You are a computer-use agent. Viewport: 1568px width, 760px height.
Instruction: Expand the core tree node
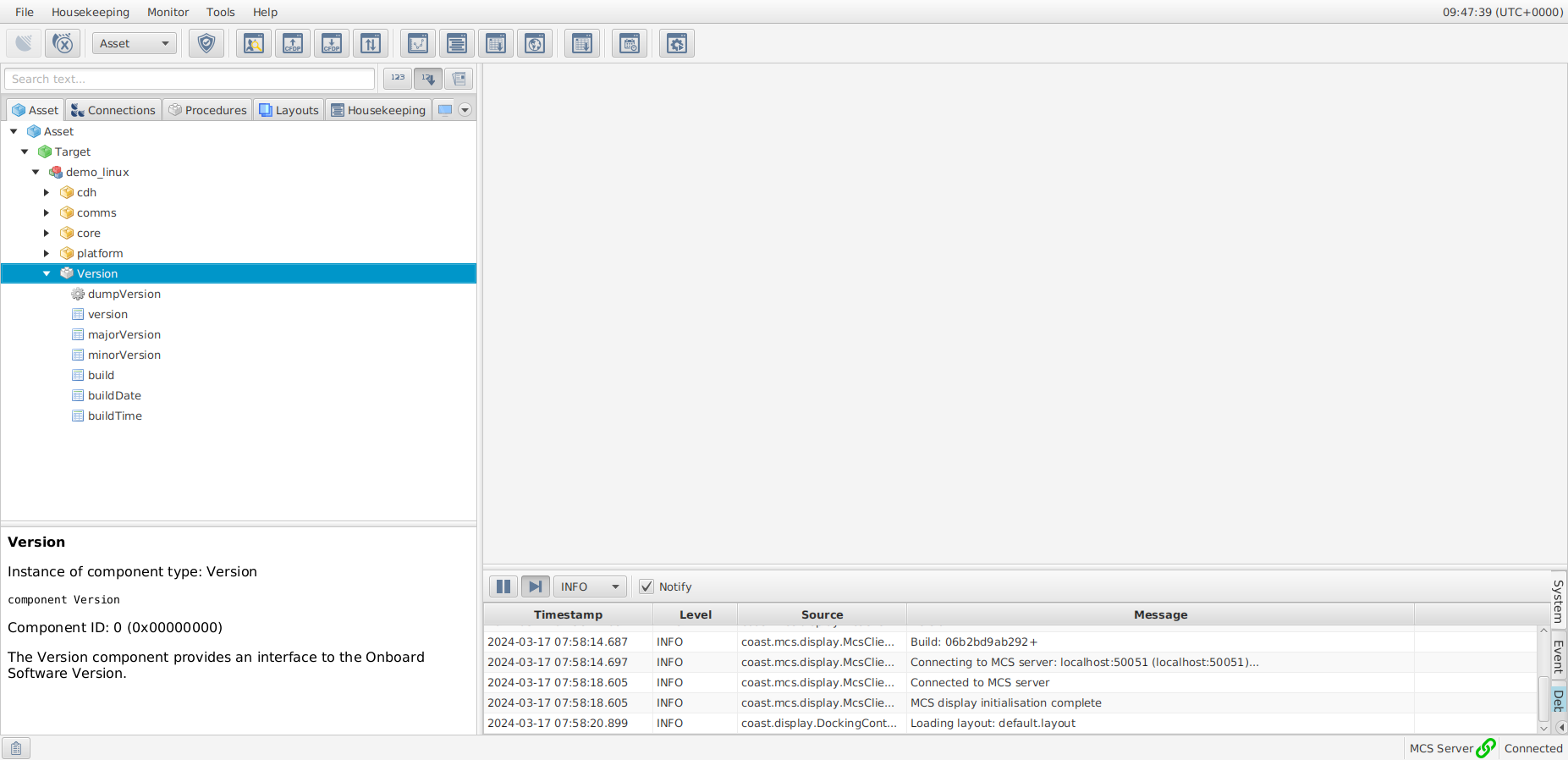47,233
